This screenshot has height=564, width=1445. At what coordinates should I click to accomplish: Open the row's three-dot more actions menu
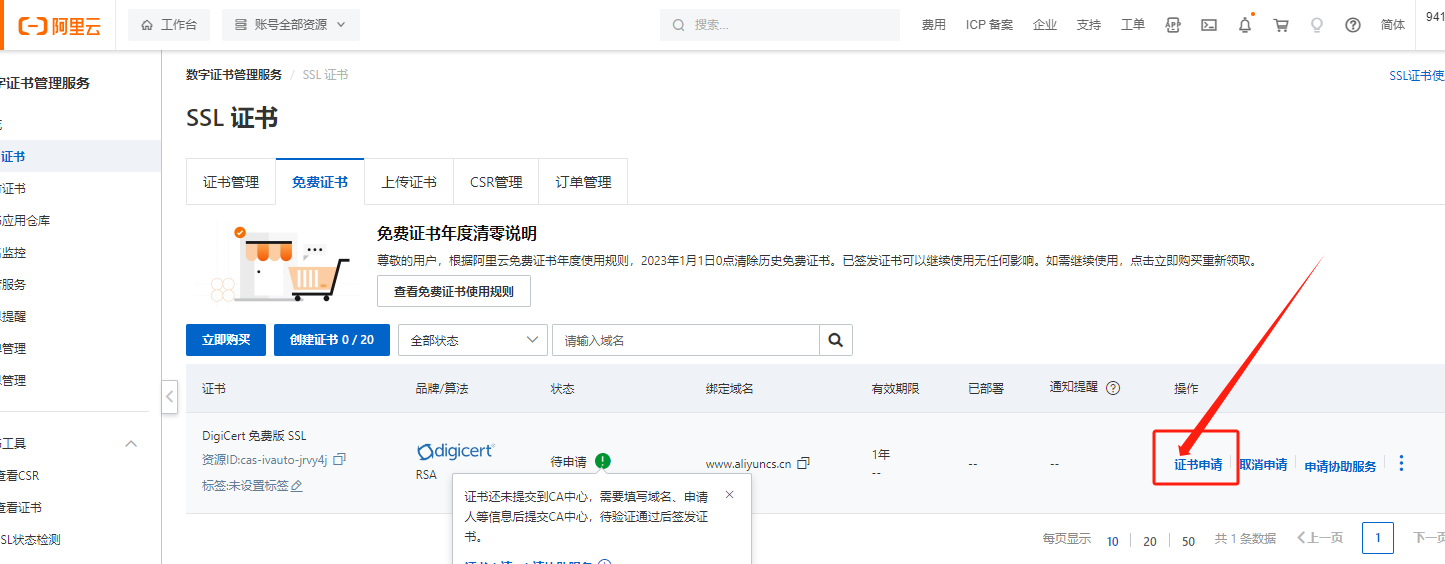click(1401, 463)
